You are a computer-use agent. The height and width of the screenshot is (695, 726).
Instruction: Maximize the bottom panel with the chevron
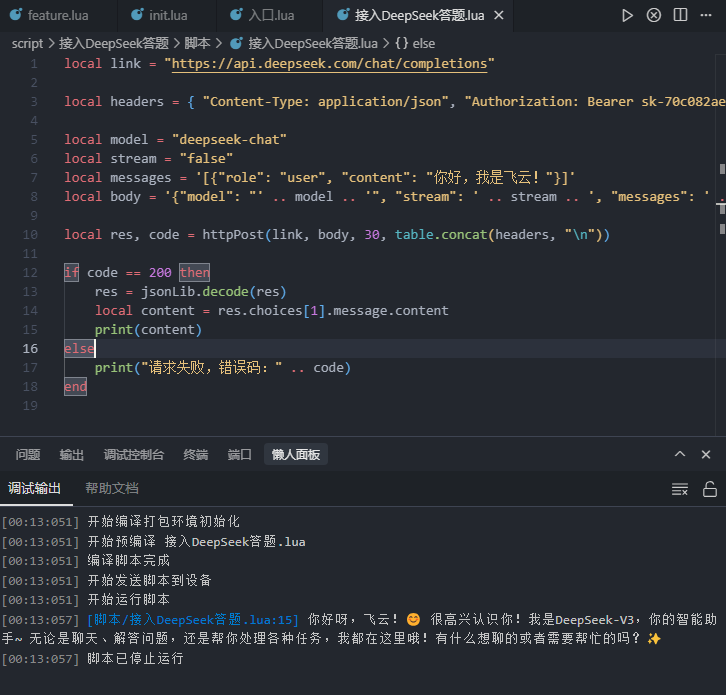(680, 454)
